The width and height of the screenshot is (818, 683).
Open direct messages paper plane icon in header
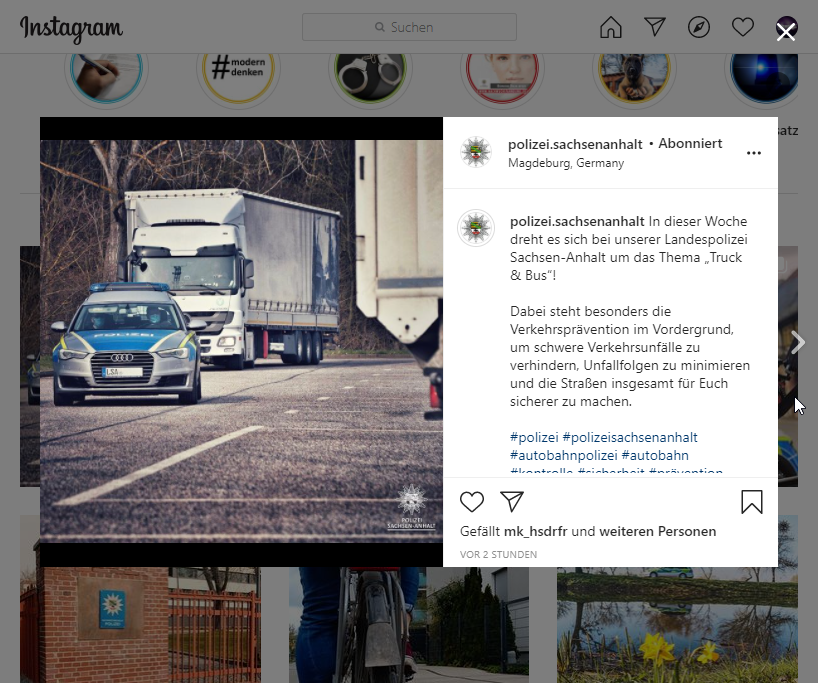point(655,28)
